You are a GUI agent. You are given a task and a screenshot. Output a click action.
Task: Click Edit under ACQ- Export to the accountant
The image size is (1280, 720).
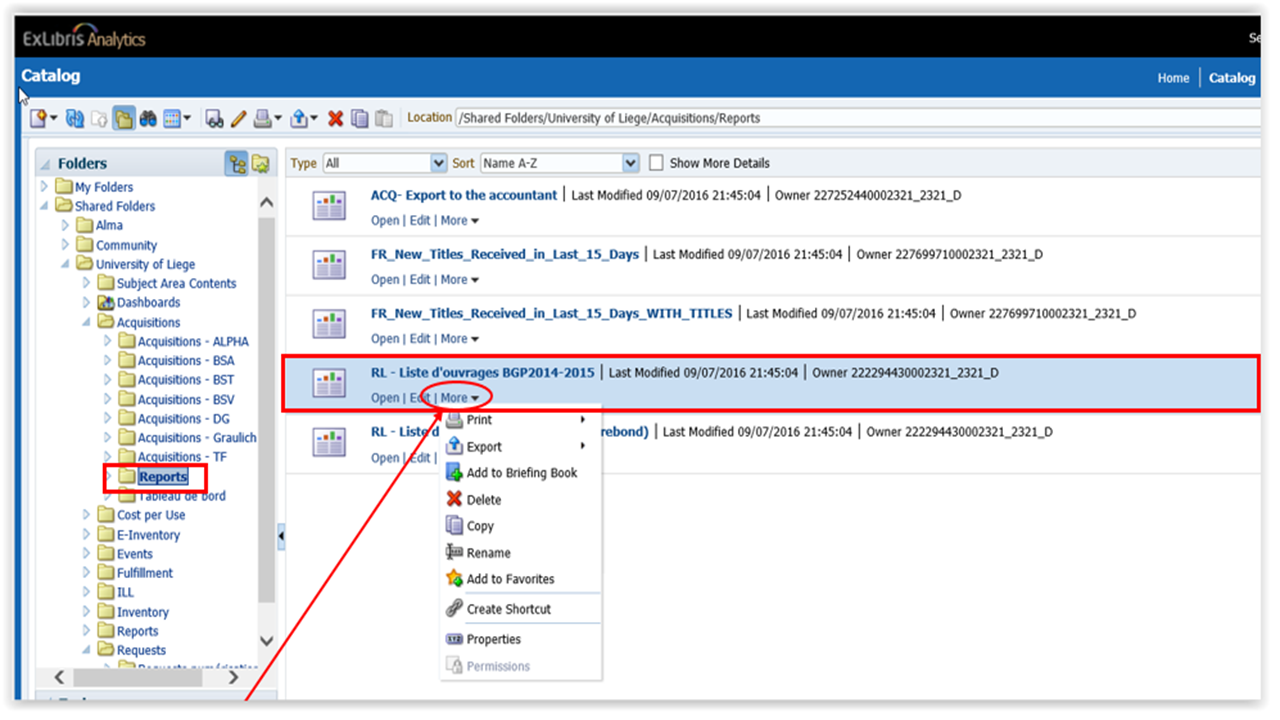point(420,220)
